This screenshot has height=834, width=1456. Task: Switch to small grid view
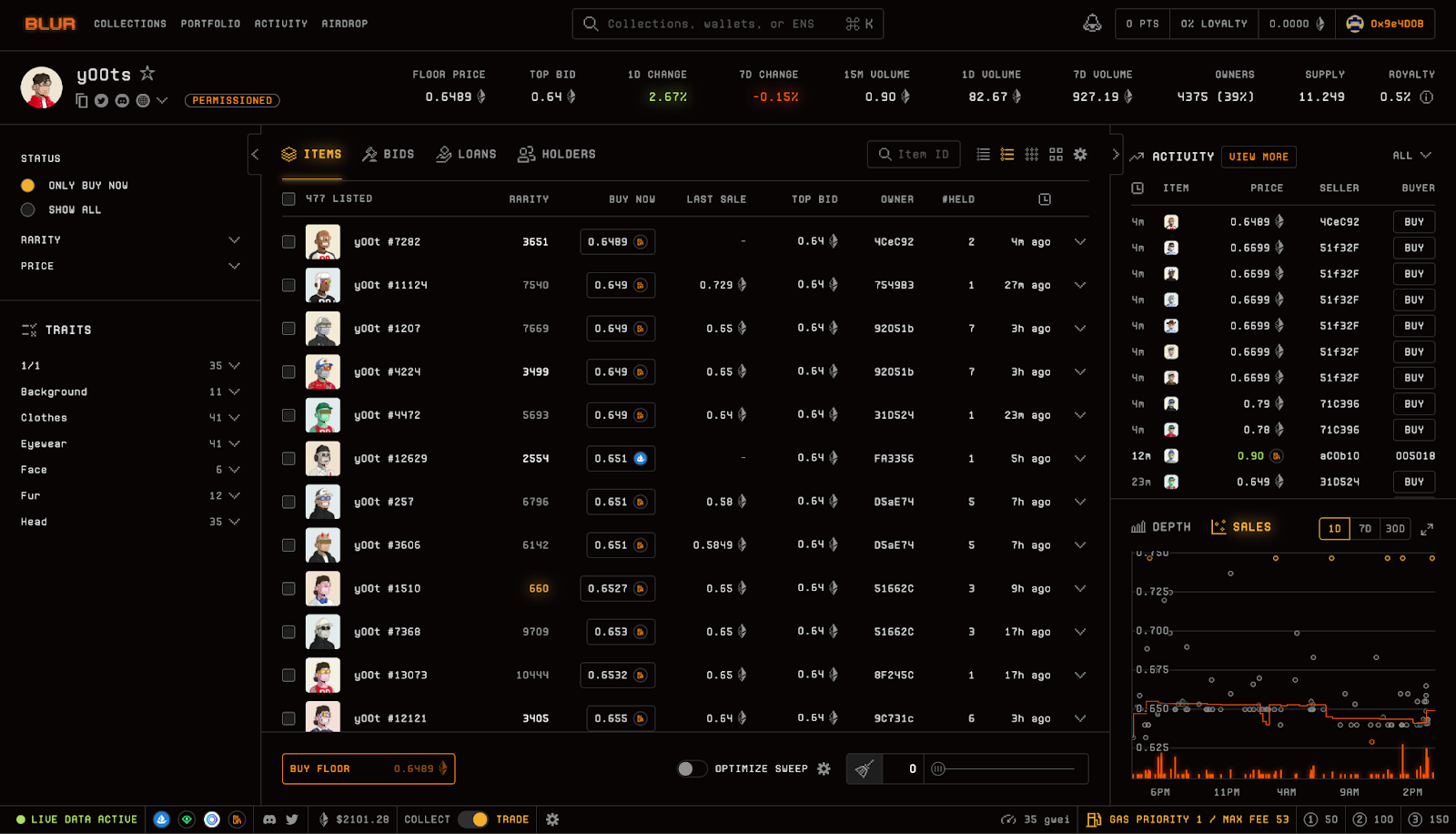pyautogui.click(x=1032, y=155)
